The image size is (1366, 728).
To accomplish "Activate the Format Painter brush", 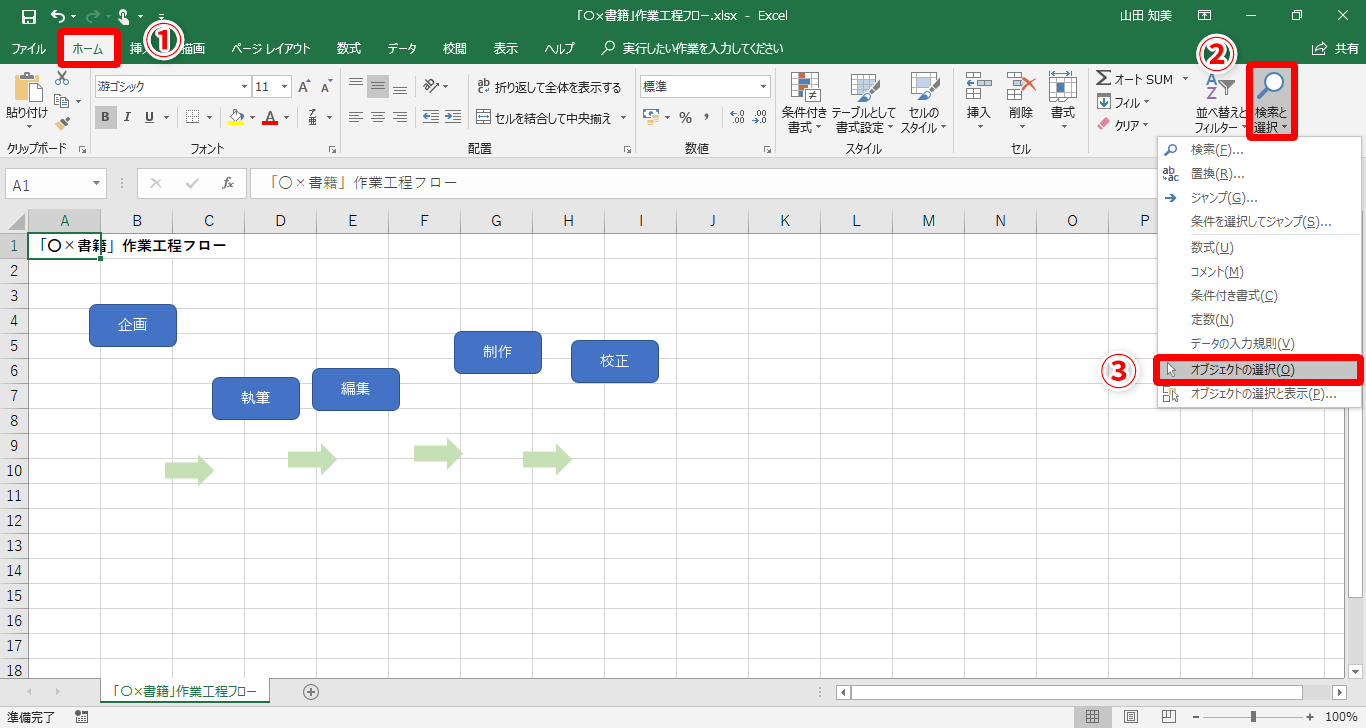I will (x=62, y=124).
